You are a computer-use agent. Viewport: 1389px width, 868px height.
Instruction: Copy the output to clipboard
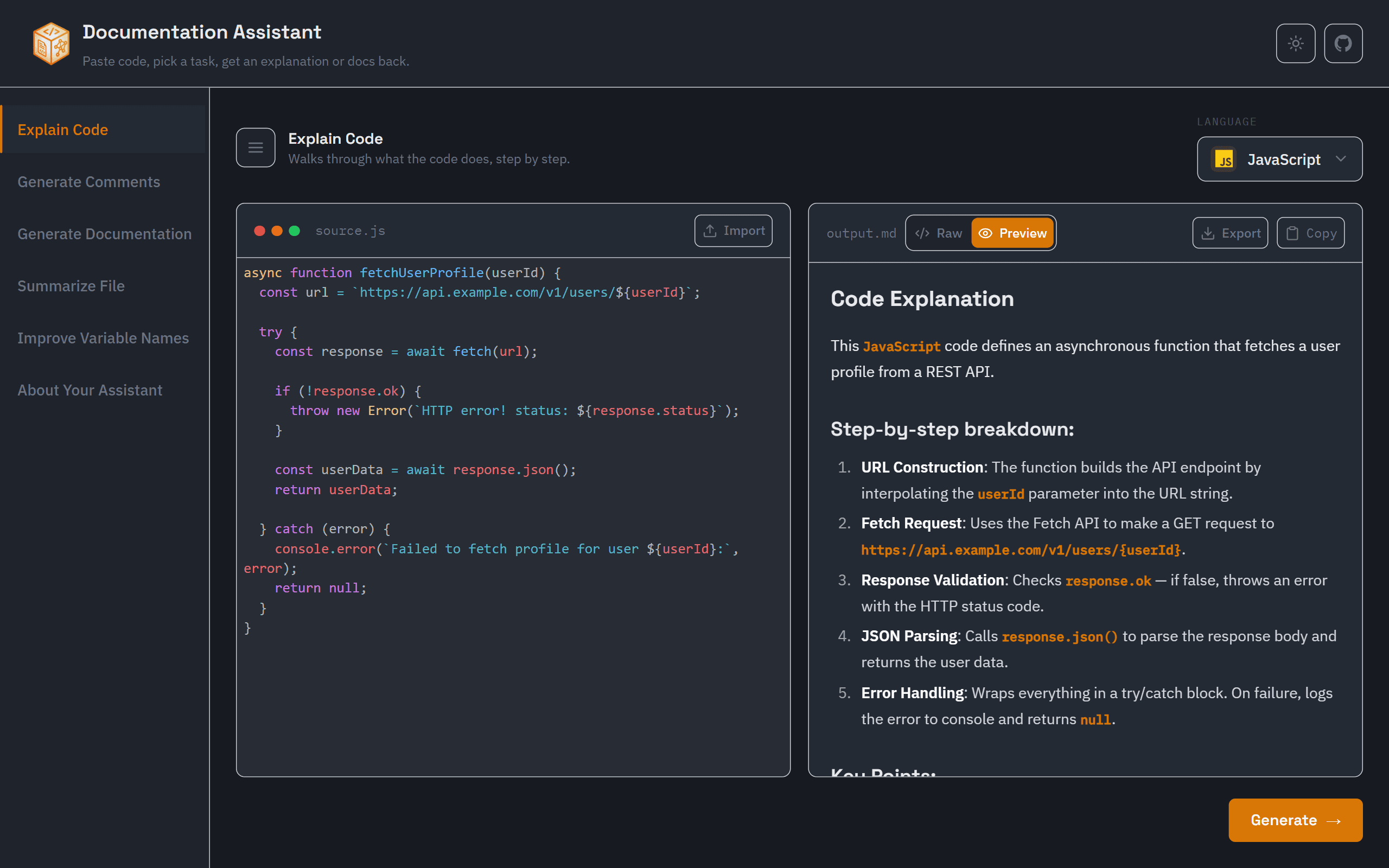coord(1310,233)
